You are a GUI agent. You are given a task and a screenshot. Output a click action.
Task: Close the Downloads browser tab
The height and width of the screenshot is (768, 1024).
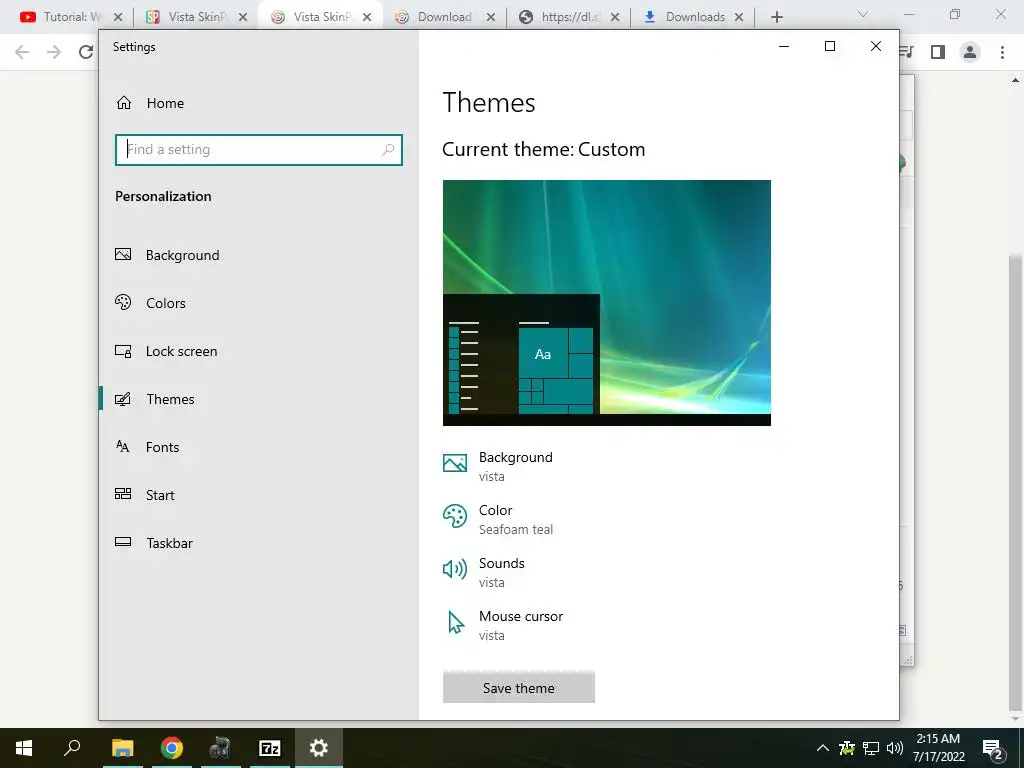pyautogui.click(x=739, y=17)
